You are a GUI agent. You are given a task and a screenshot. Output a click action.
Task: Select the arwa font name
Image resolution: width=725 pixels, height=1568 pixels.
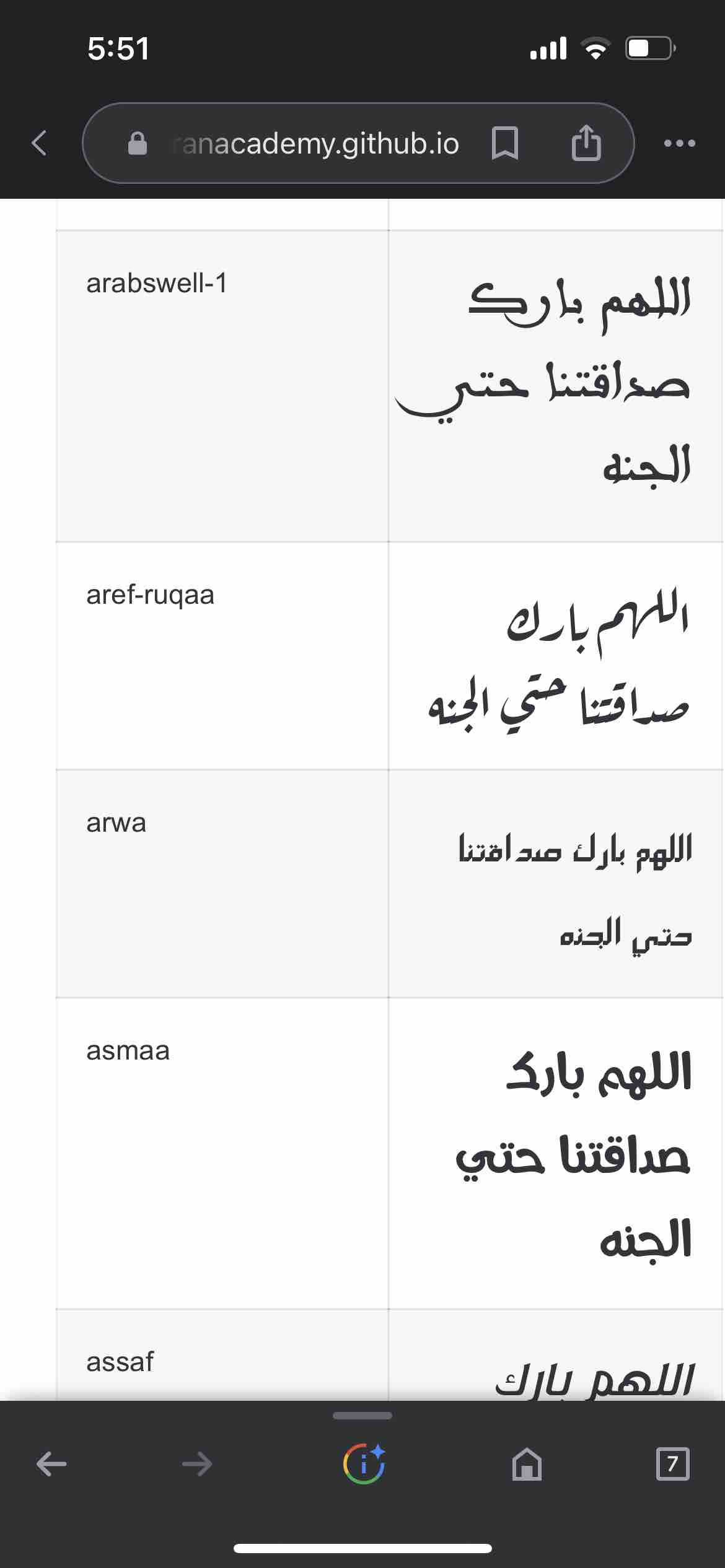[116, 822]
